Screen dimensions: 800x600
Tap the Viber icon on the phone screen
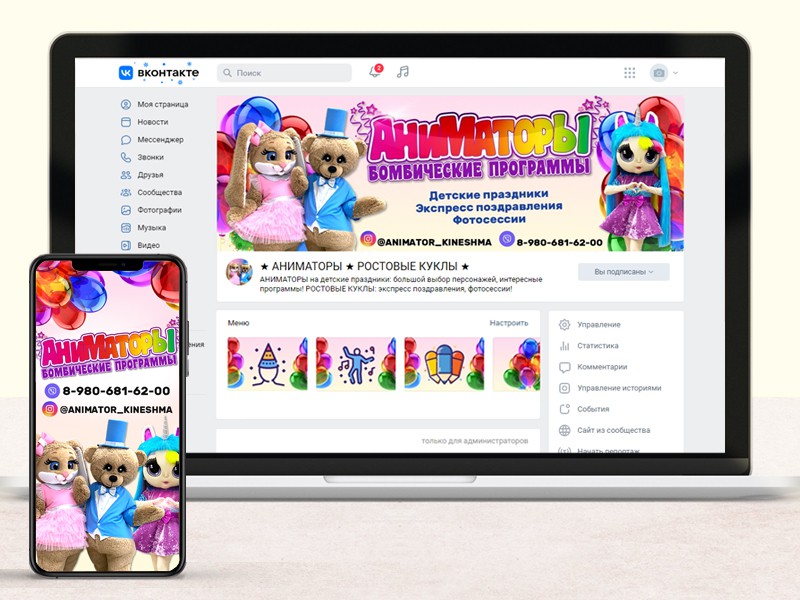(x=52, y=391)
